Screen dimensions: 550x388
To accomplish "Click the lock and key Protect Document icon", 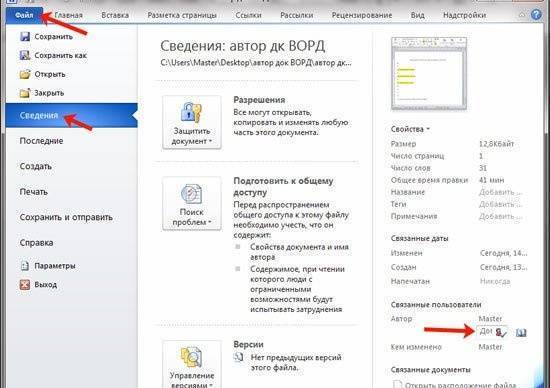I will point(191,112).
